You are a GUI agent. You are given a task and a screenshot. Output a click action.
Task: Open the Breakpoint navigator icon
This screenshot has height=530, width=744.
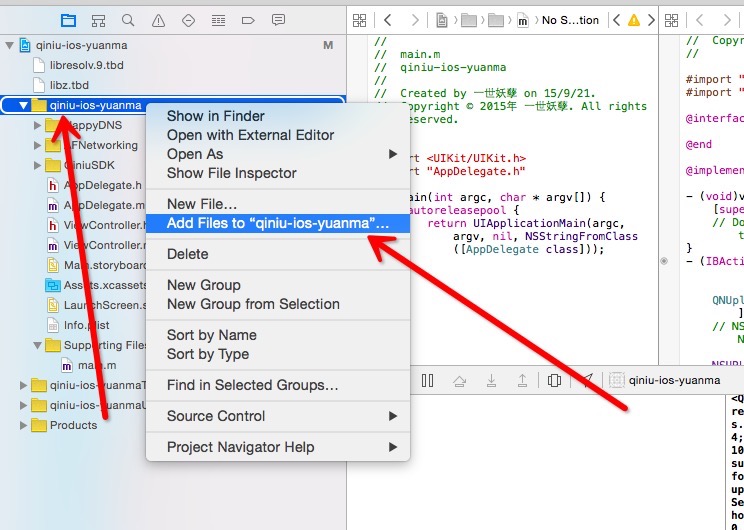click(x=248, y=20)
